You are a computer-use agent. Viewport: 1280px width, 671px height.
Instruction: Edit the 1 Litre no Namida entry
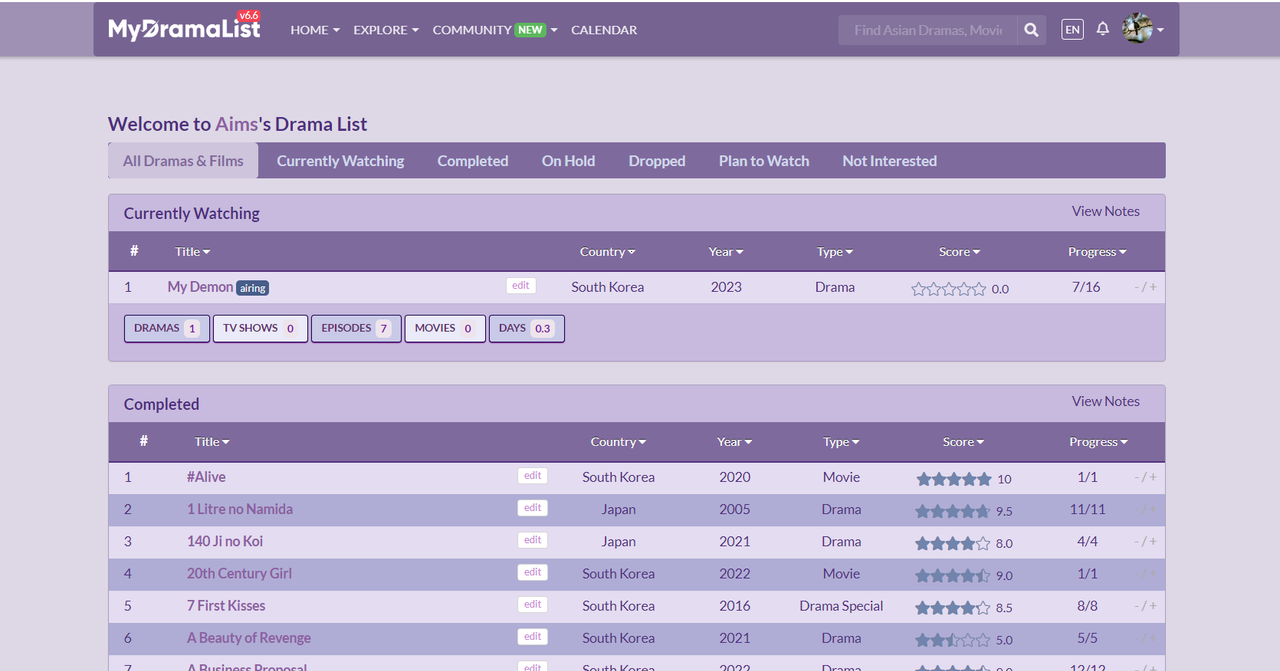[x=532, y=508]
